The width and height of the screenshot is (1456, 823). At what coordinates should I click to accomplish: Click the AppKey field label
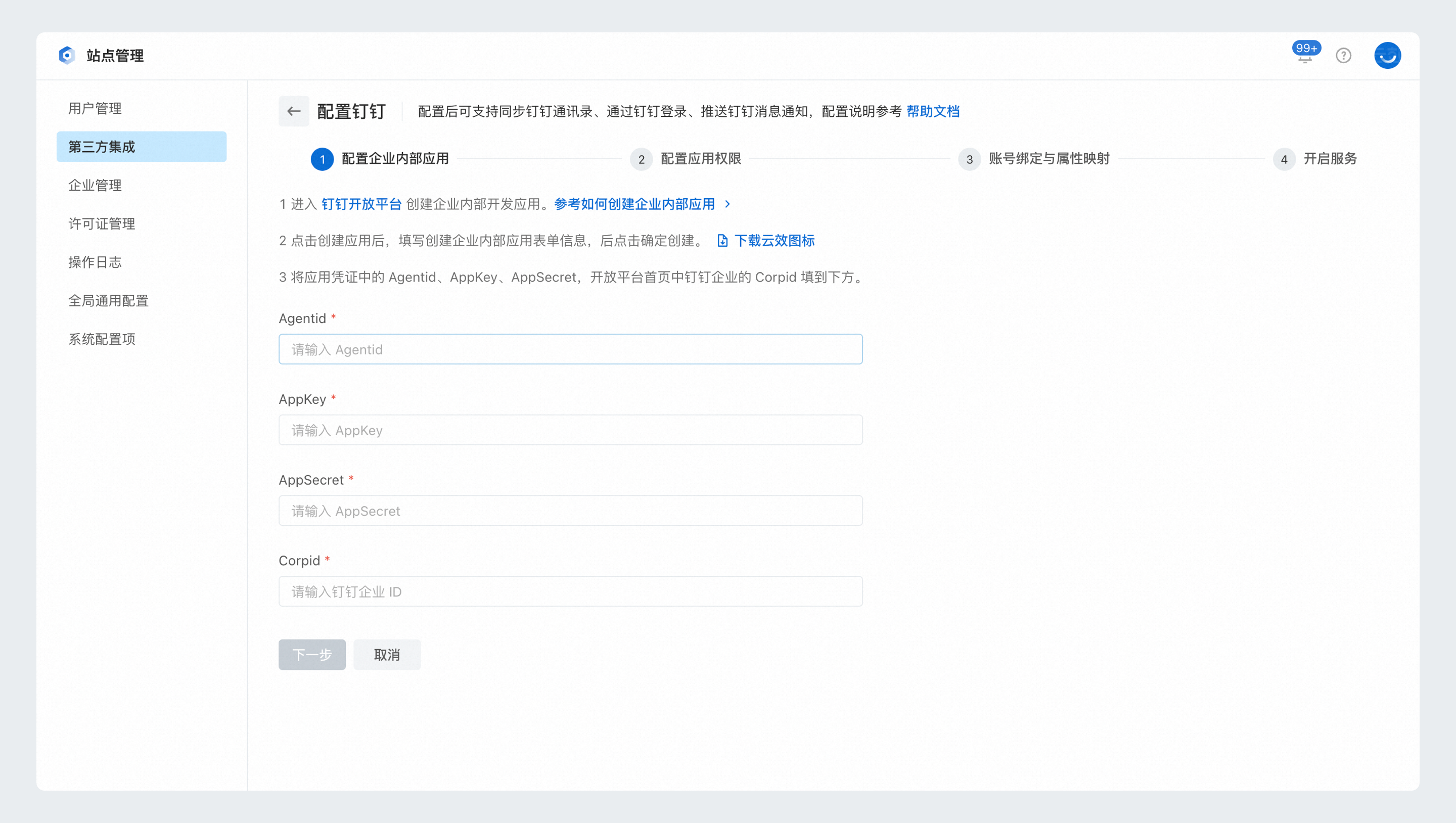[x=302, y=400]
